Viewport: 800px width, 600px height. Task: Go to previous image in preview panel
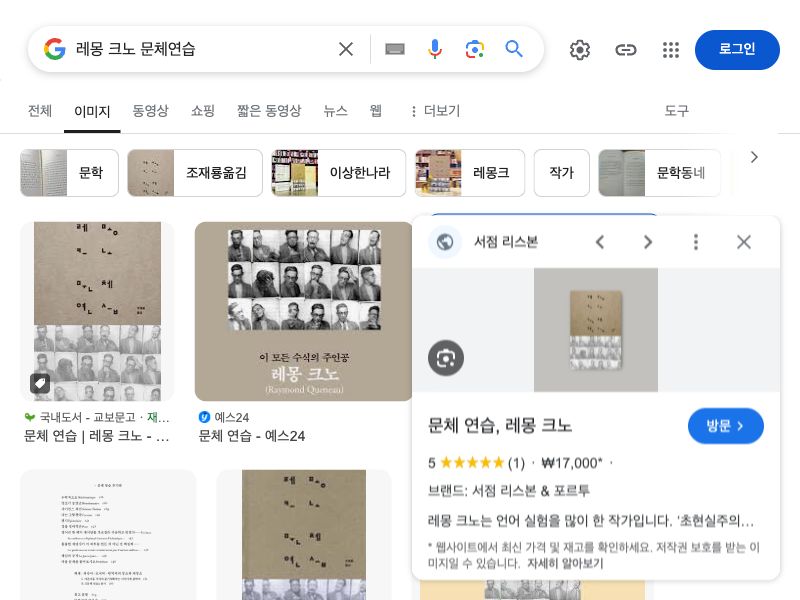[x=600, y=242]
